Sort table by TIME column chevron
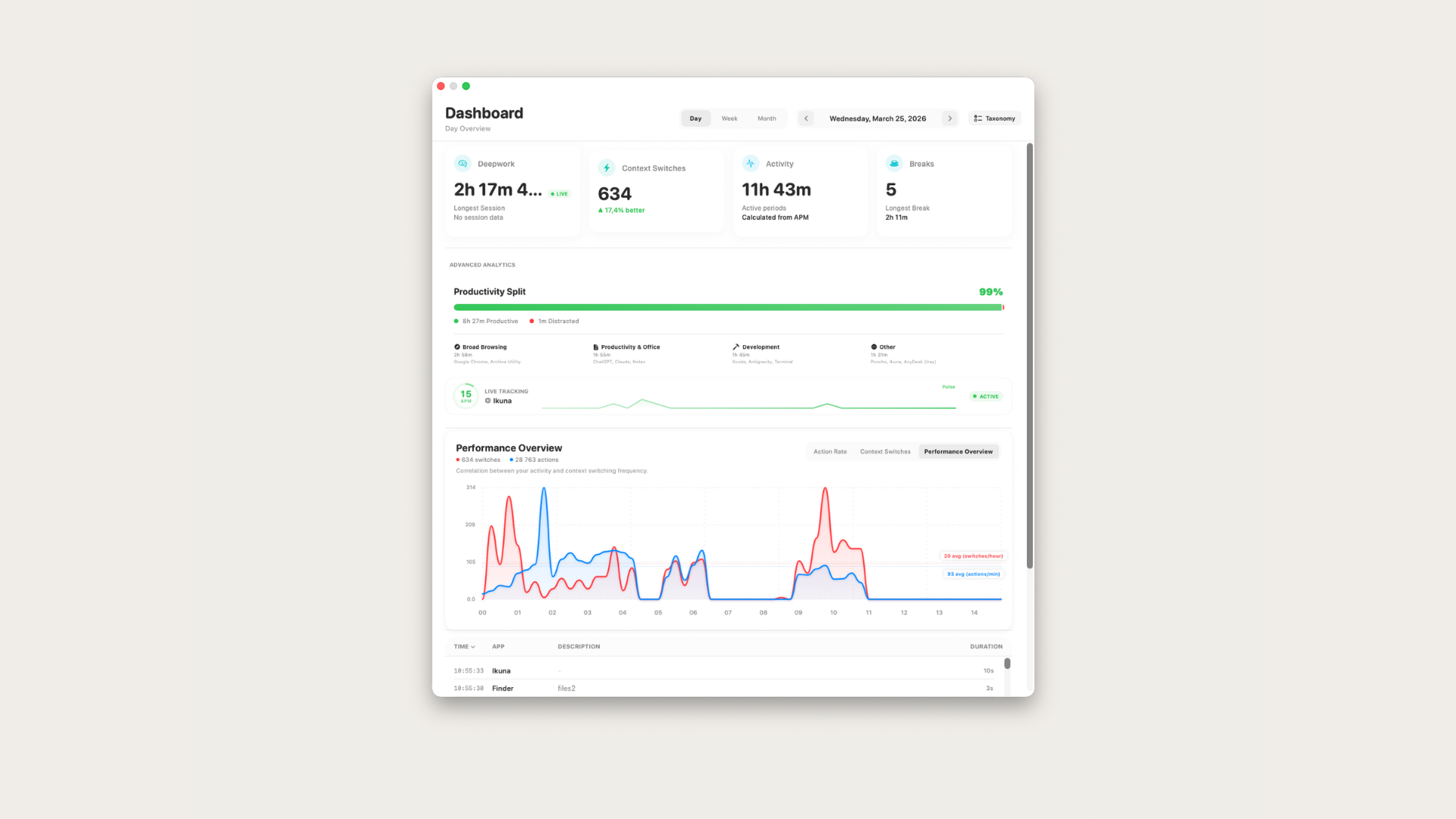The height and width of the screenshot is (819, 1456). [472, 647]
